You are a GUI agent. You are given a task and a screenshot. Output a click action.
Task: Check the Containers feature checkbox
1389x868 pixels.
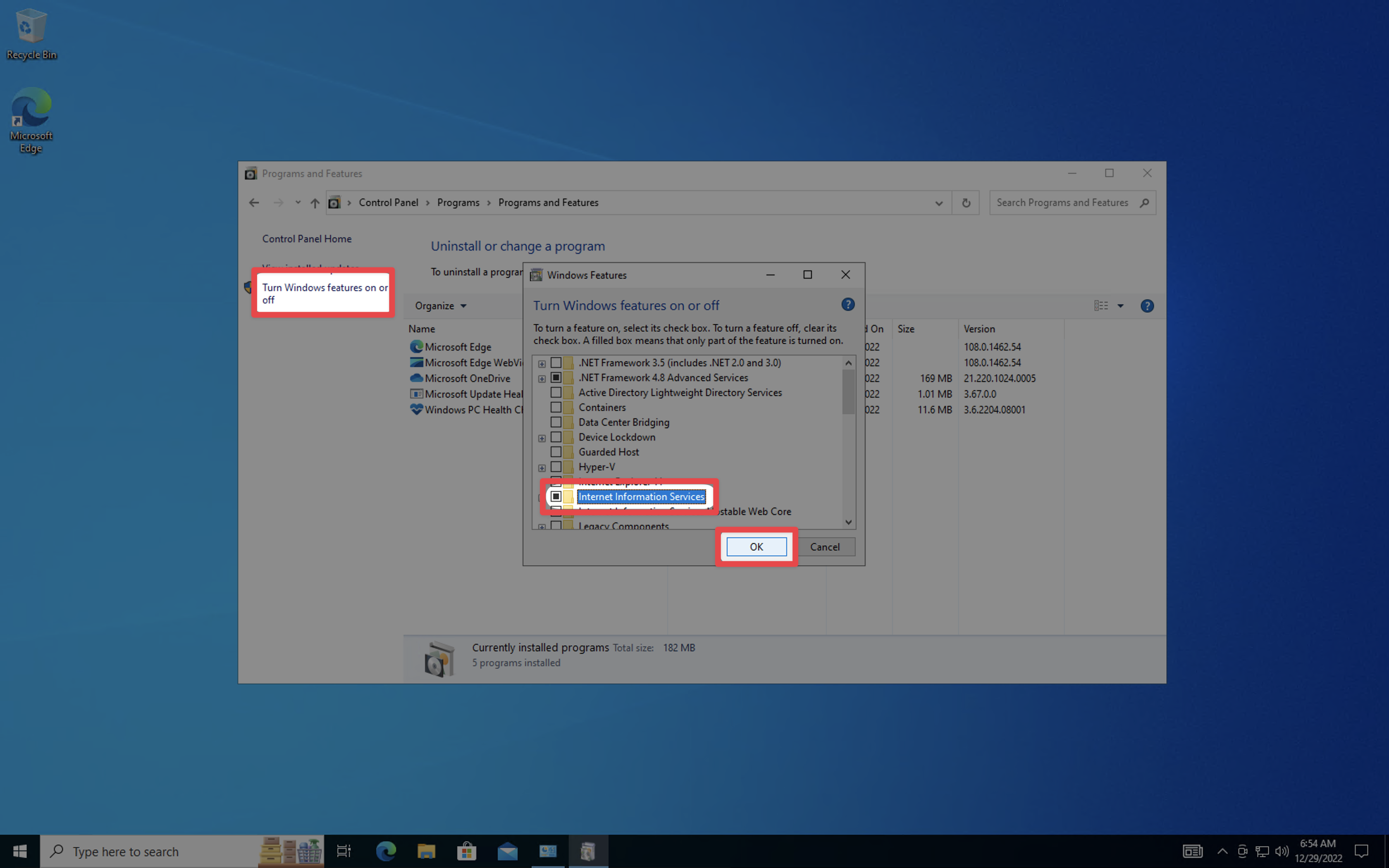(x=556, y=408)
